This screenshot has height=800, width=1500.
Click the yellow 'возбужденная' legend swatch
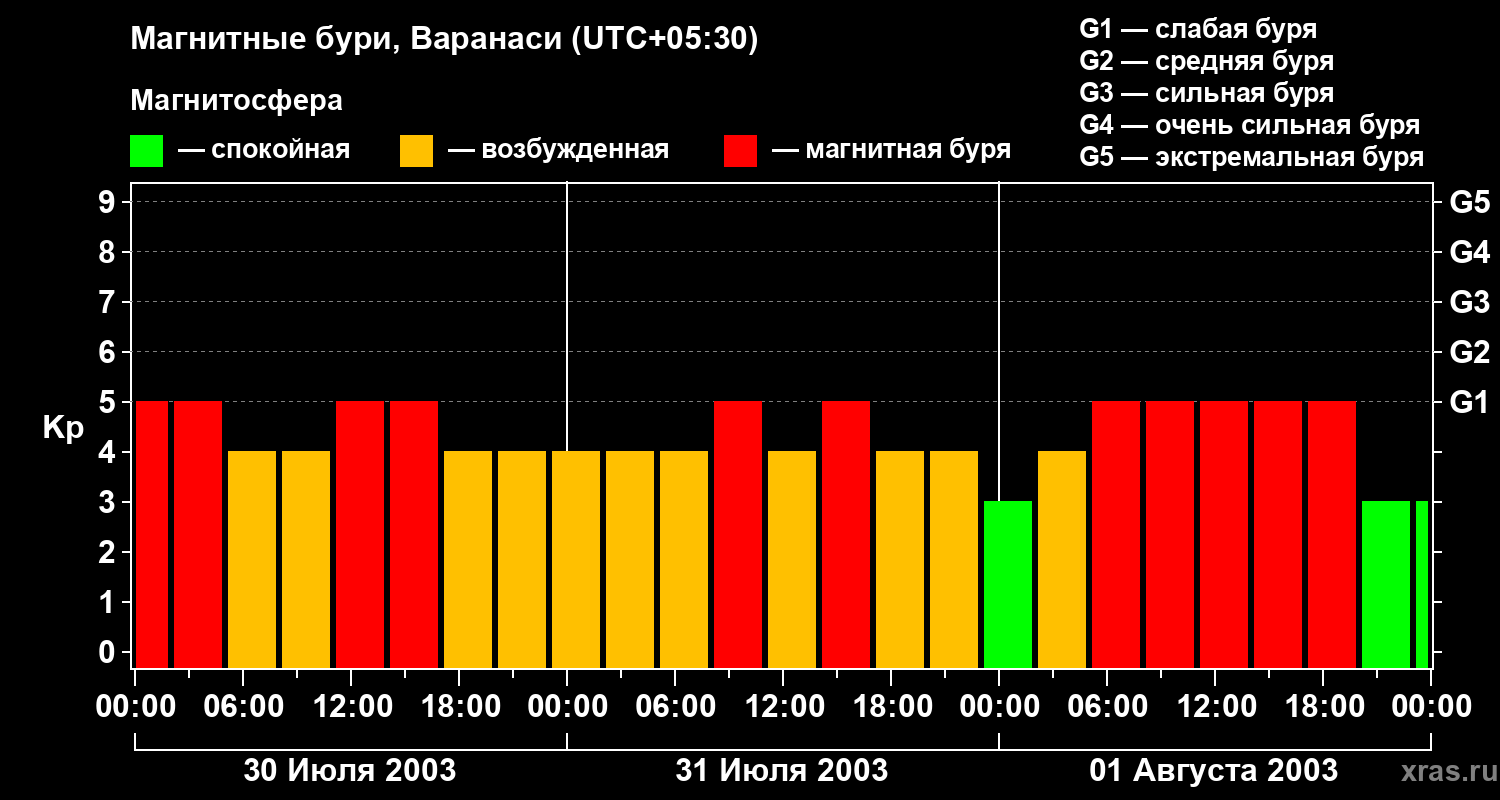[416, 151]
